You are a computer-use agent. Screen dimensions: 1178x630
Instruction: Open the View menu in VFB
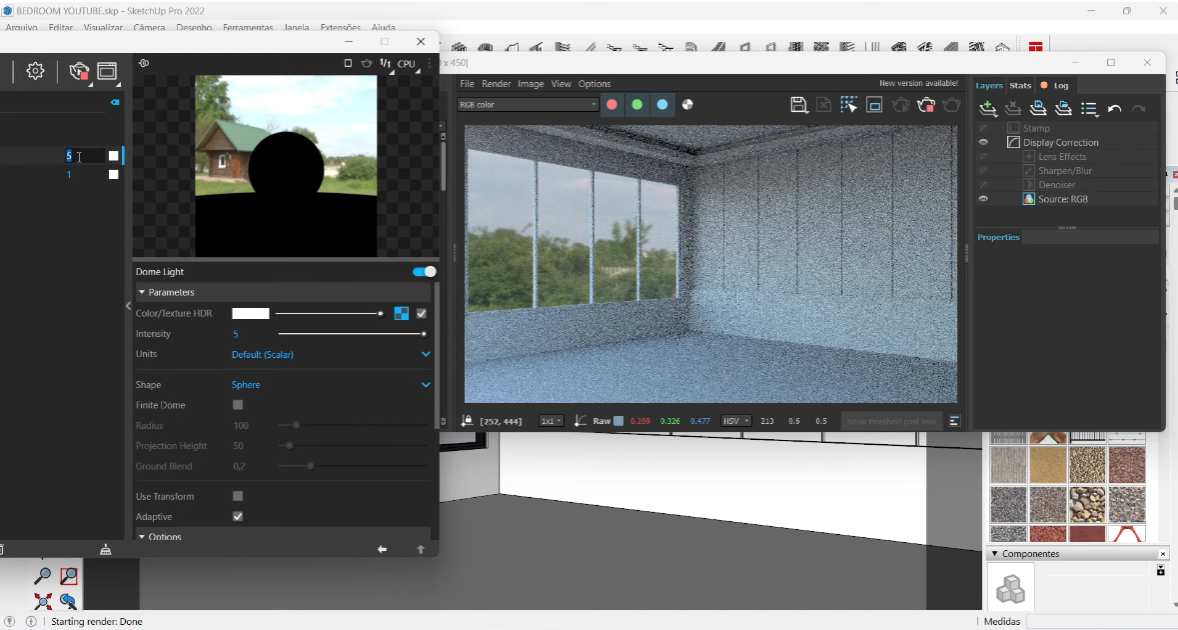pyautogui.click(x=561, y=84)
